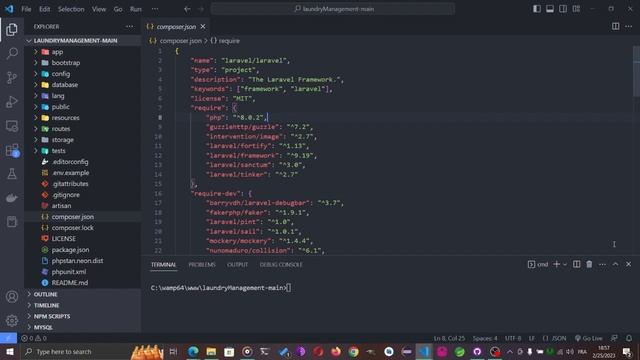Open Manage gear settings icon

tap(12, 320)
